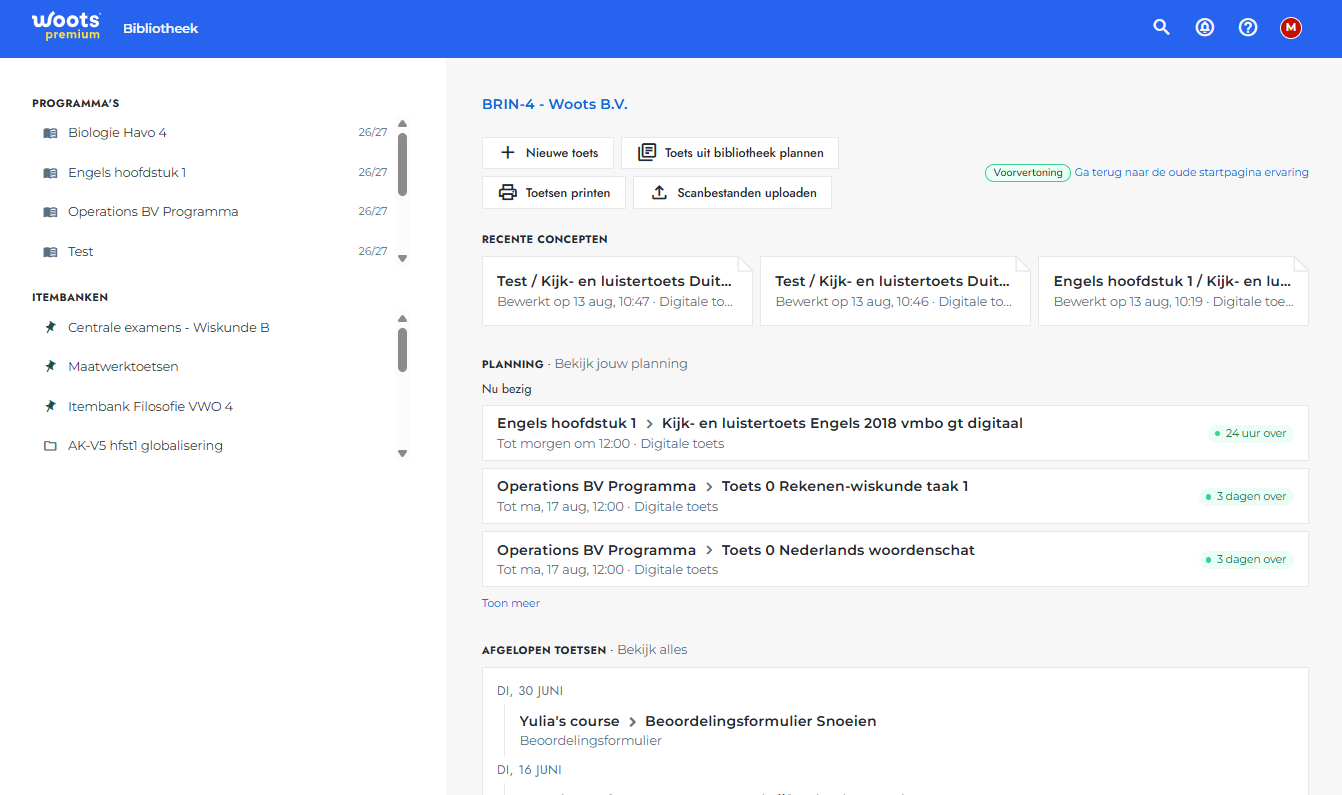Image resolution: width=1342 pixels, height=795 pixels.
Task: Click the Toetsen printen button
Action: (554, 193)
